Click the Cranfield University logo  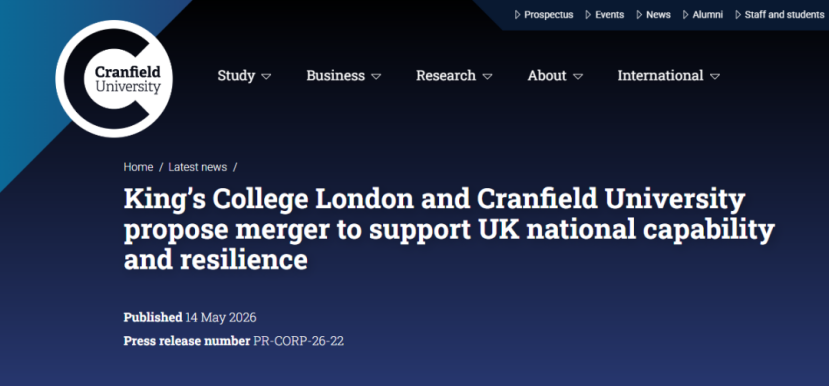tap(114, 79)
